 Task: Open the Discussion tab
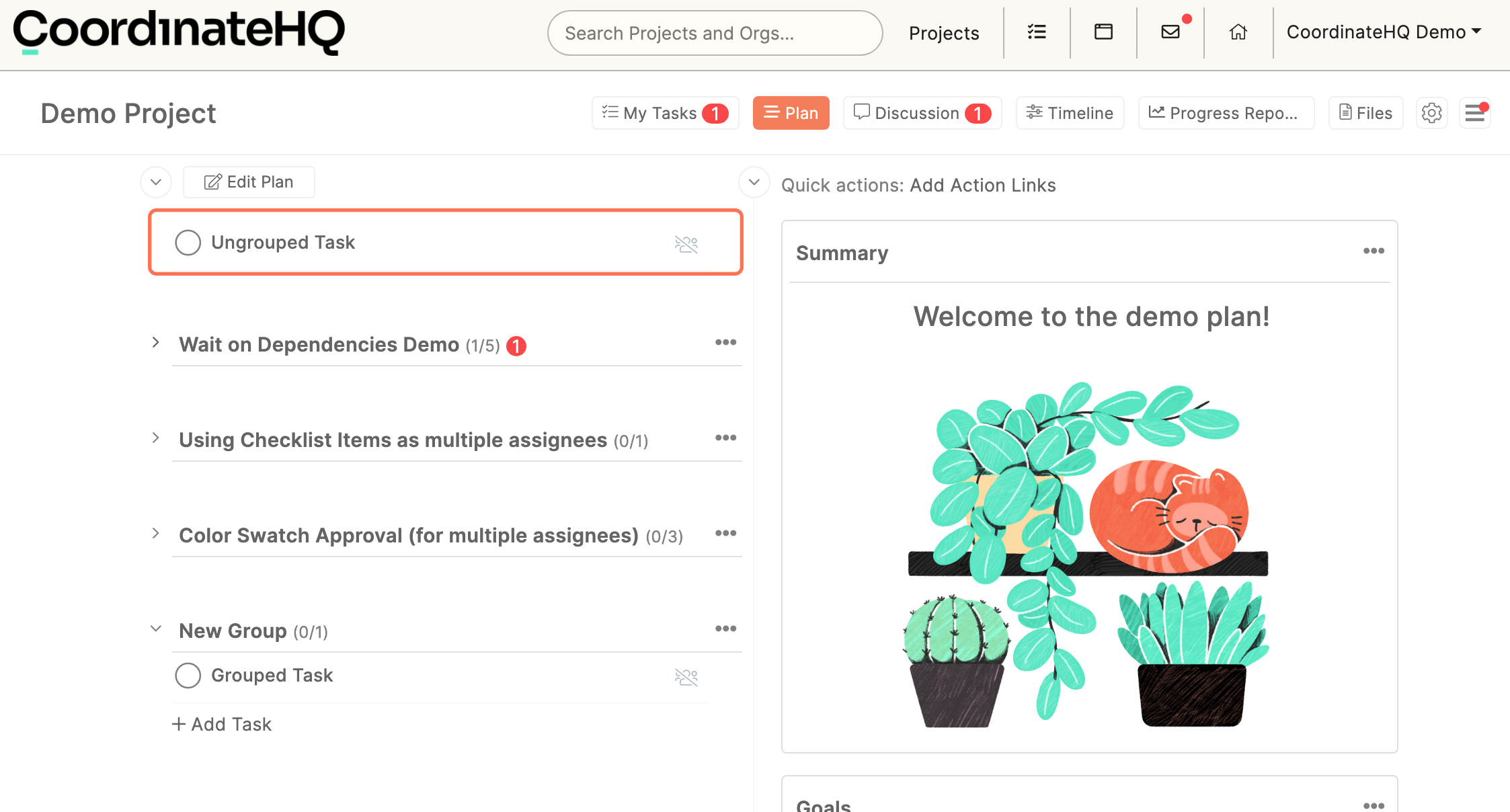(922, 113)
